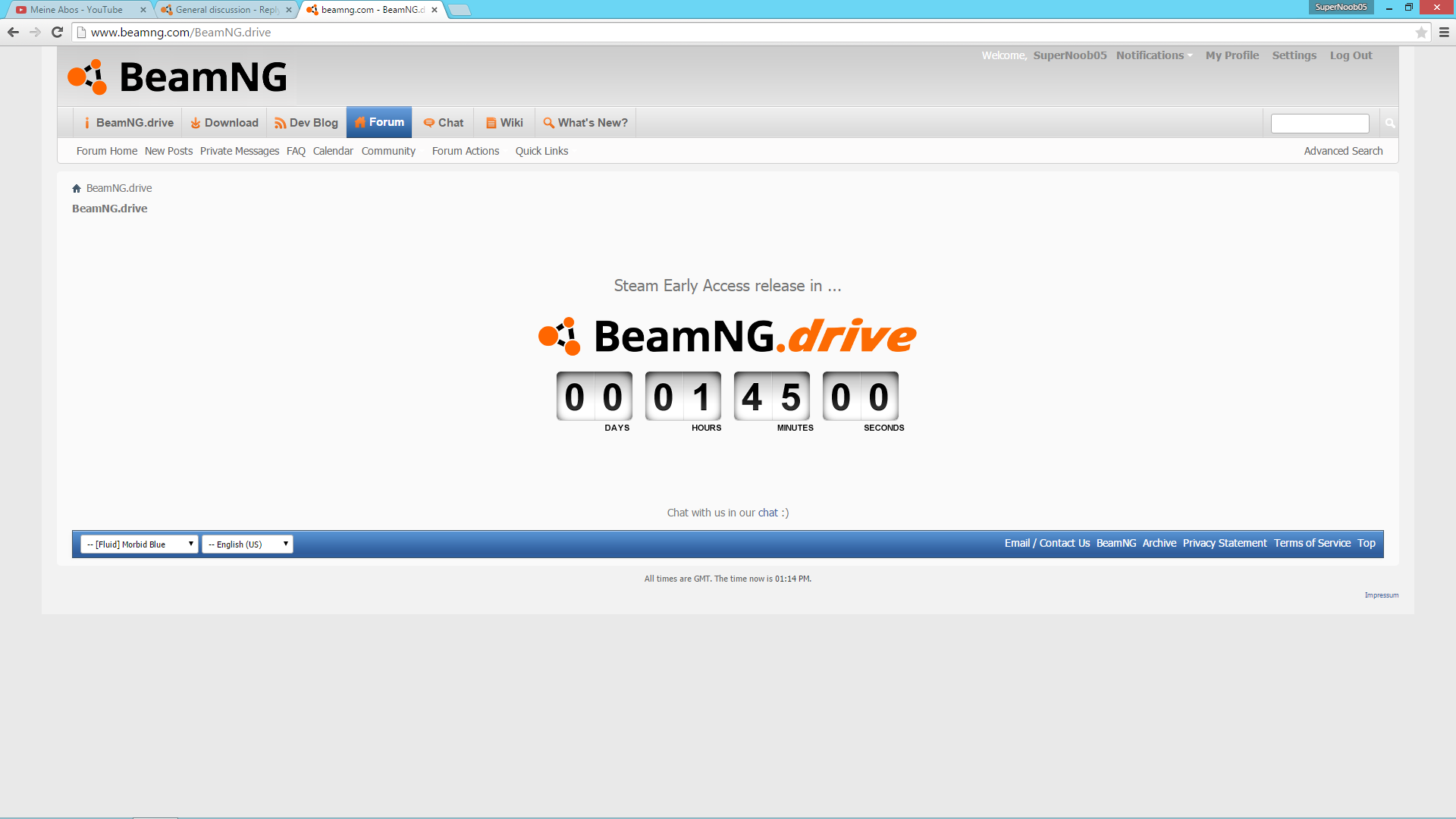Open the SuperNoob05 username link
The height and width of the screenshot is (819, 1456).
pyautogui.click(x=1070, y=55)
